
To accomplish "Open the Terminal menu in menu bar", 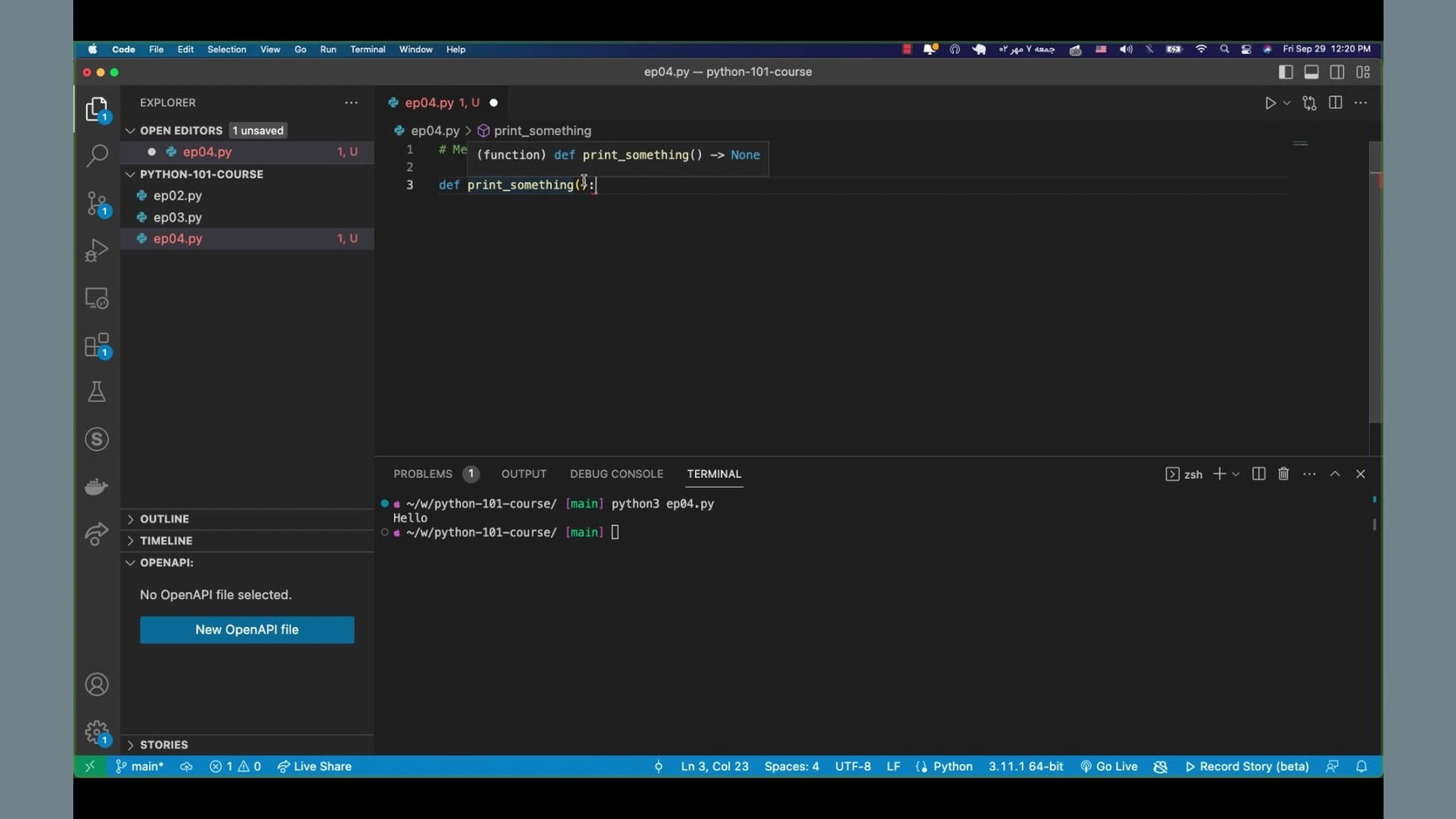I will [367, 50].
